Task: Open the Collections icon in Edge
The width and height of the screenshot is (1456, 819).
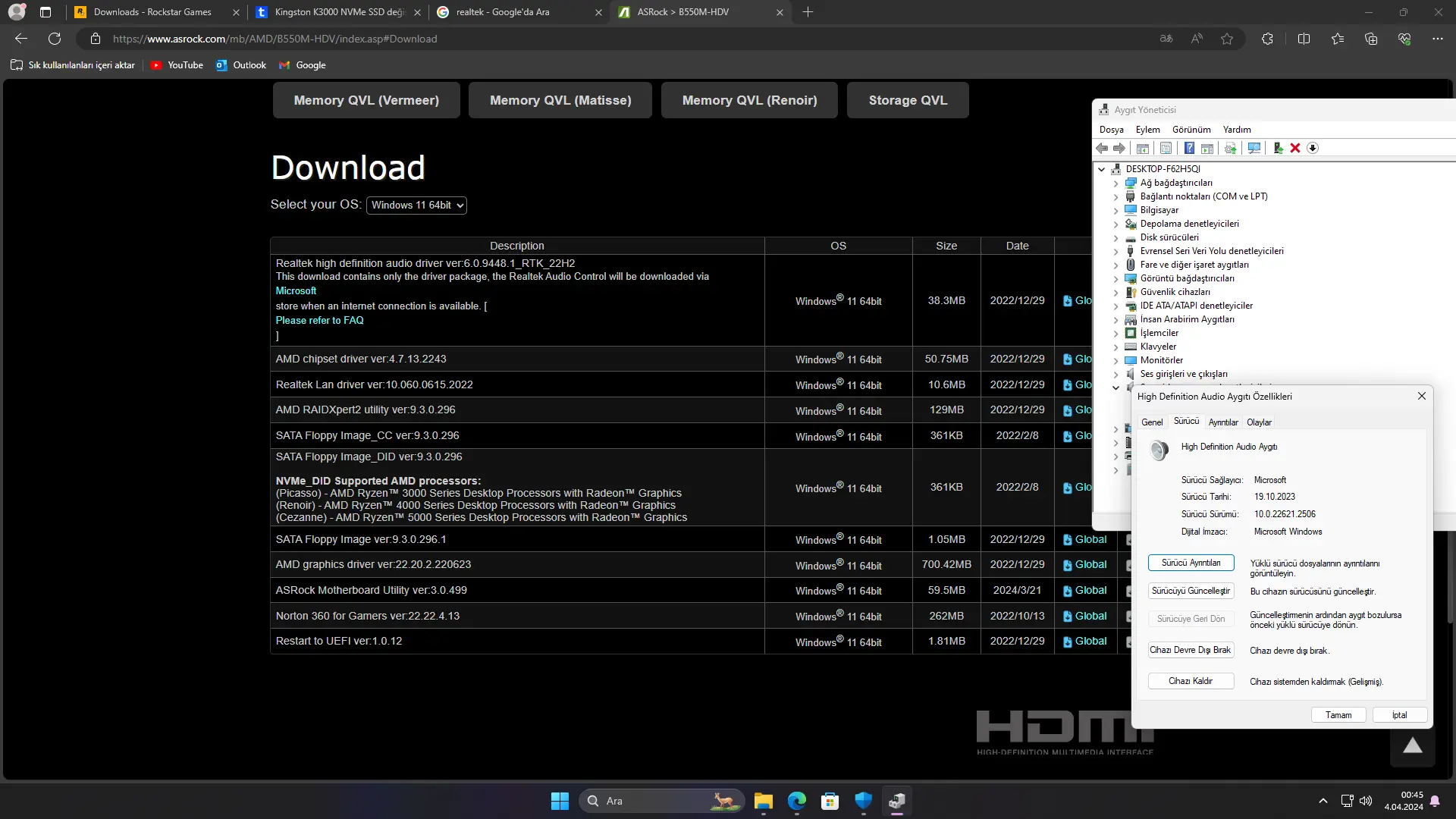Action: coord(1371,39)
